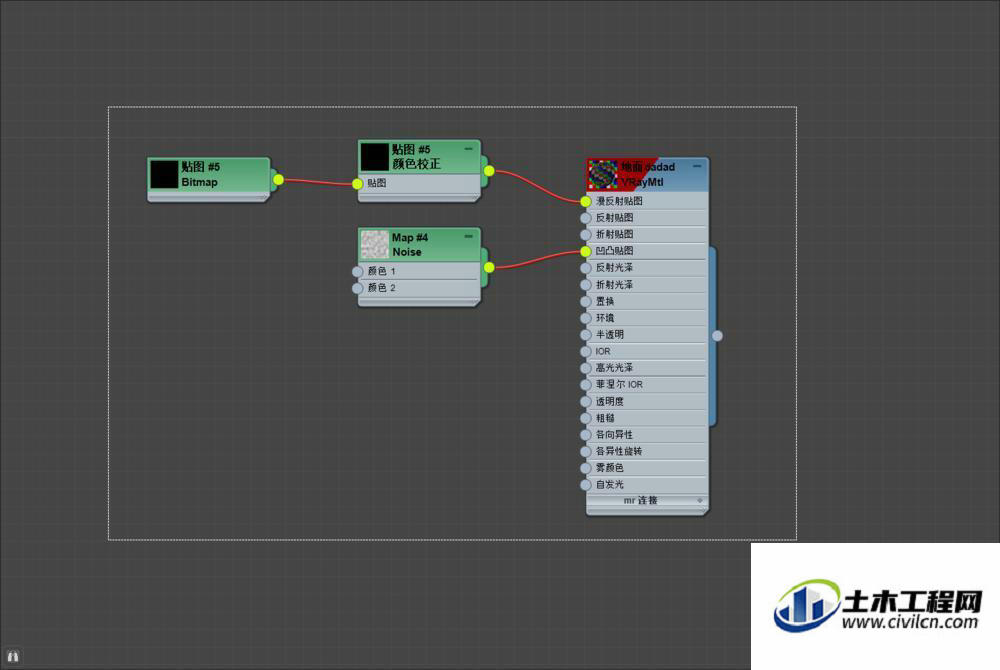Collapse the 地面 dadad VRayMtl node
1000x670 pixels.
coord(696,166)
